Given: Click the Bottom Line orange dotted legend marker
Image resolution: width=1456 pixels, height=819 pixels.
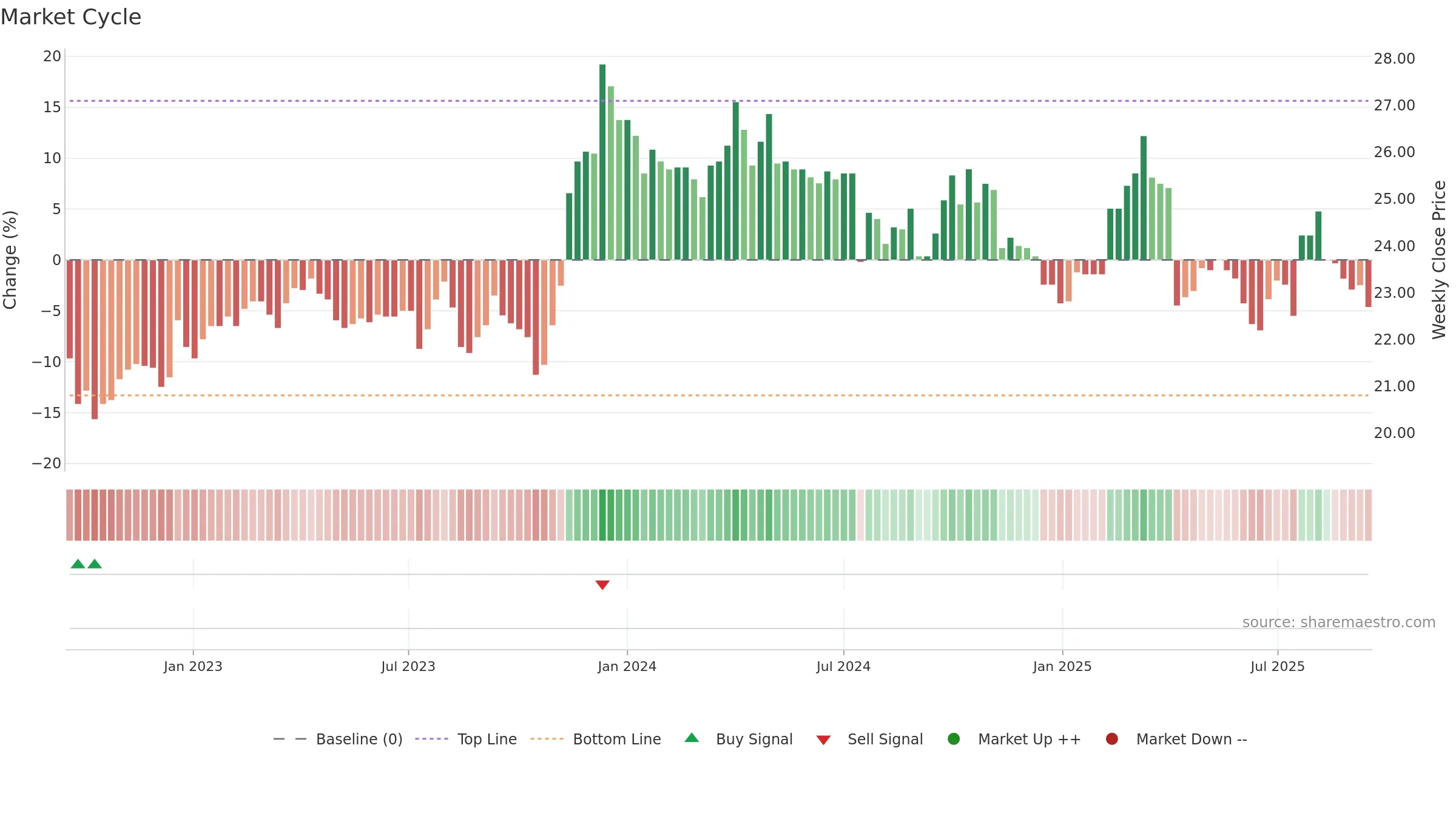Looking at the screenshot, I should tap(547, 739).
